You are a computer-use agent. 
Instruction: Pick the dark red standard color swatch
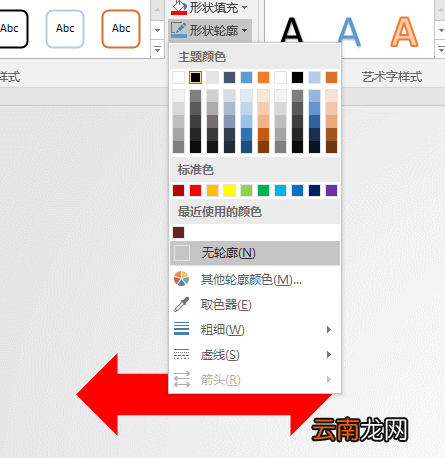click(178, 191)
